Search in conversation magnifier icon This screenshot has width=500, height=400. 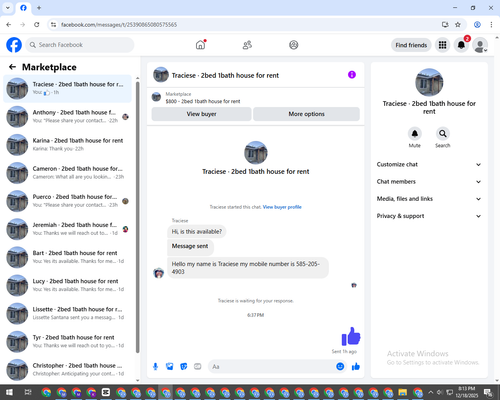point(443,134)
